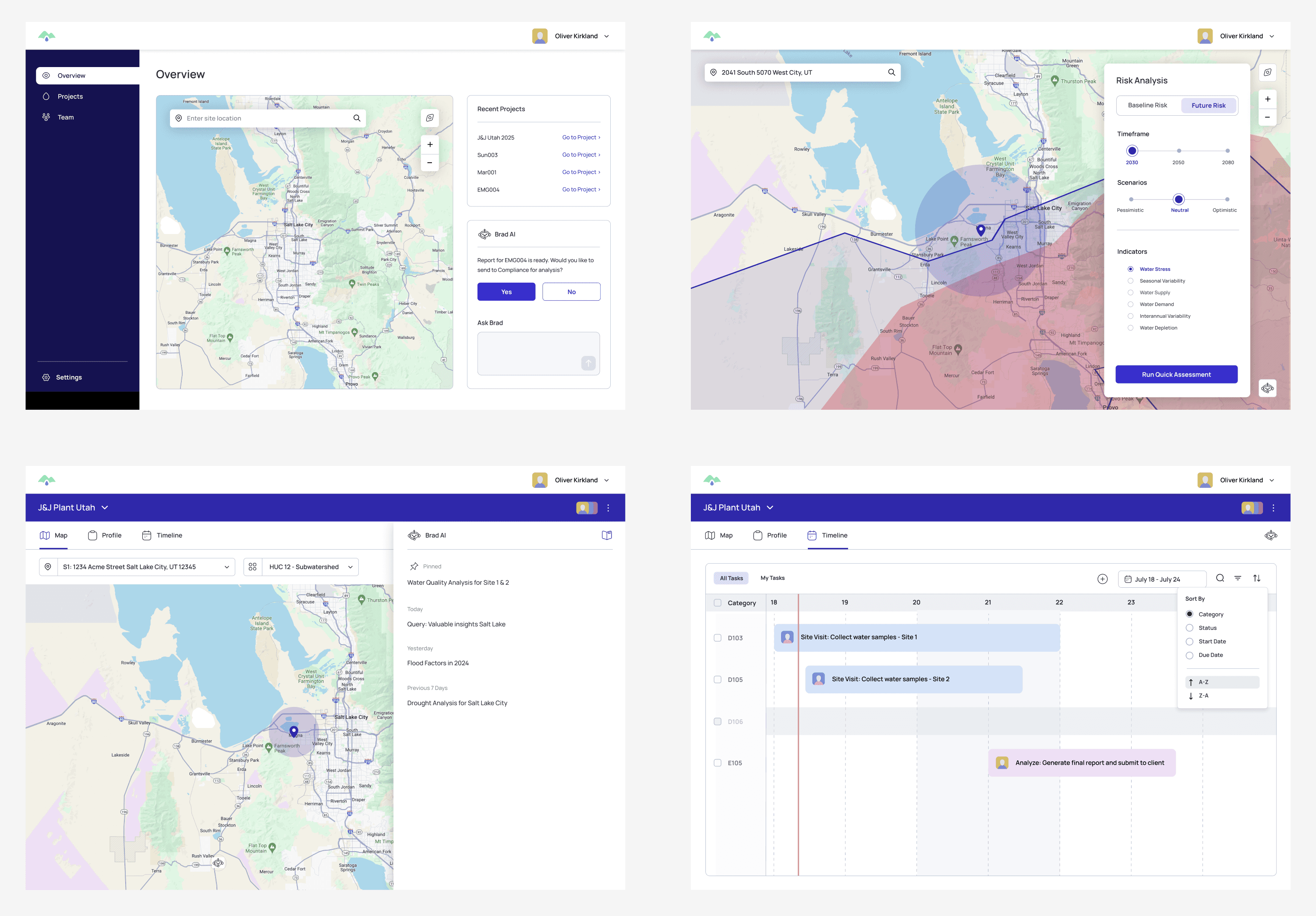Click No to decline sending the report

pyautogui.click(x=571, y=292)
